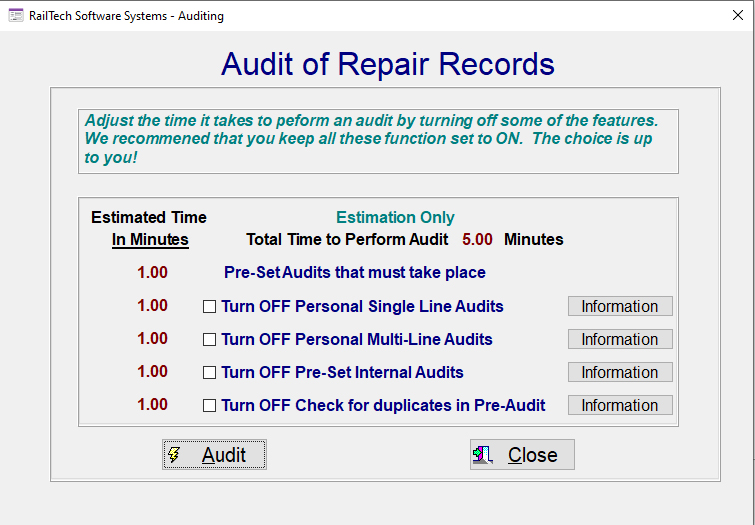Viewport: 755px width, 525px height.
Task: Click the green instruction text box
Action: [x=378, y=141]
